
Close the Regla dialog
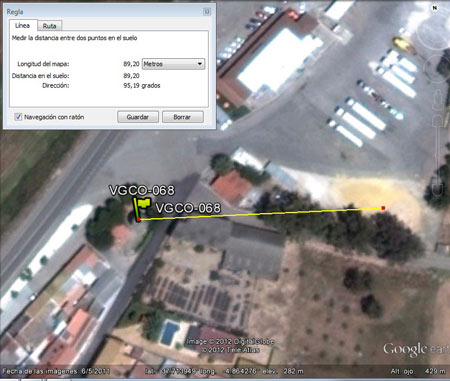coord(207,12)
